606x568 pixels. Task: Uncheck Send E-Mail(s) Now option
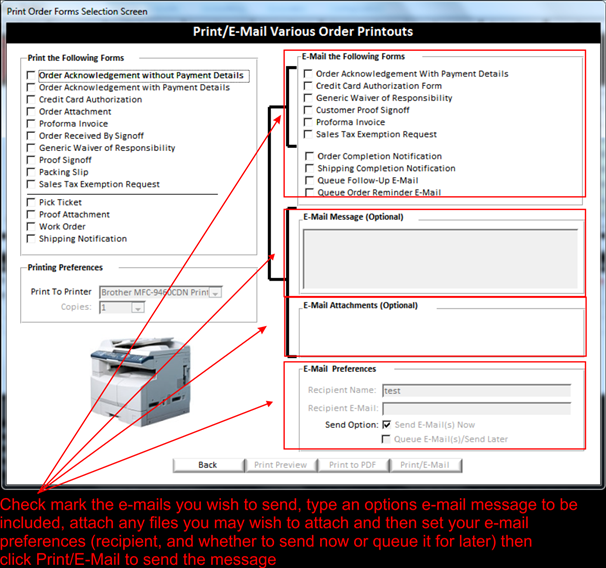click(x=387, y=425)
